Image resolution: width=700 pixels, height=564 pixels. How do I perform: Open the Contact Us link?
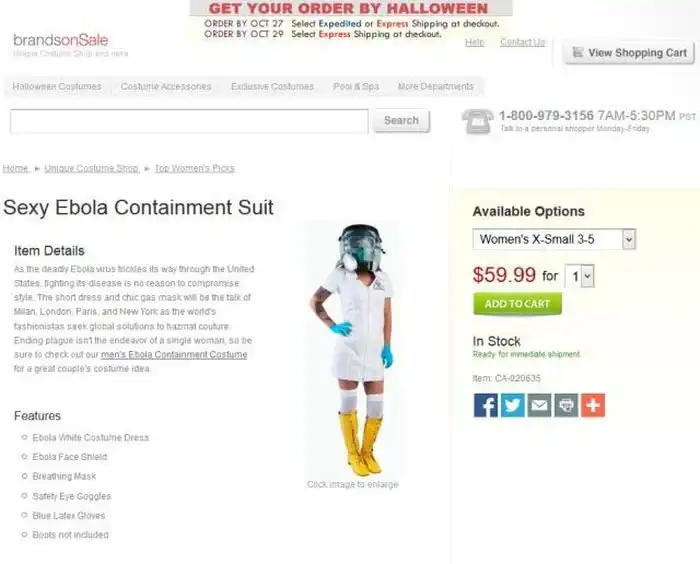tap(522, 42)
